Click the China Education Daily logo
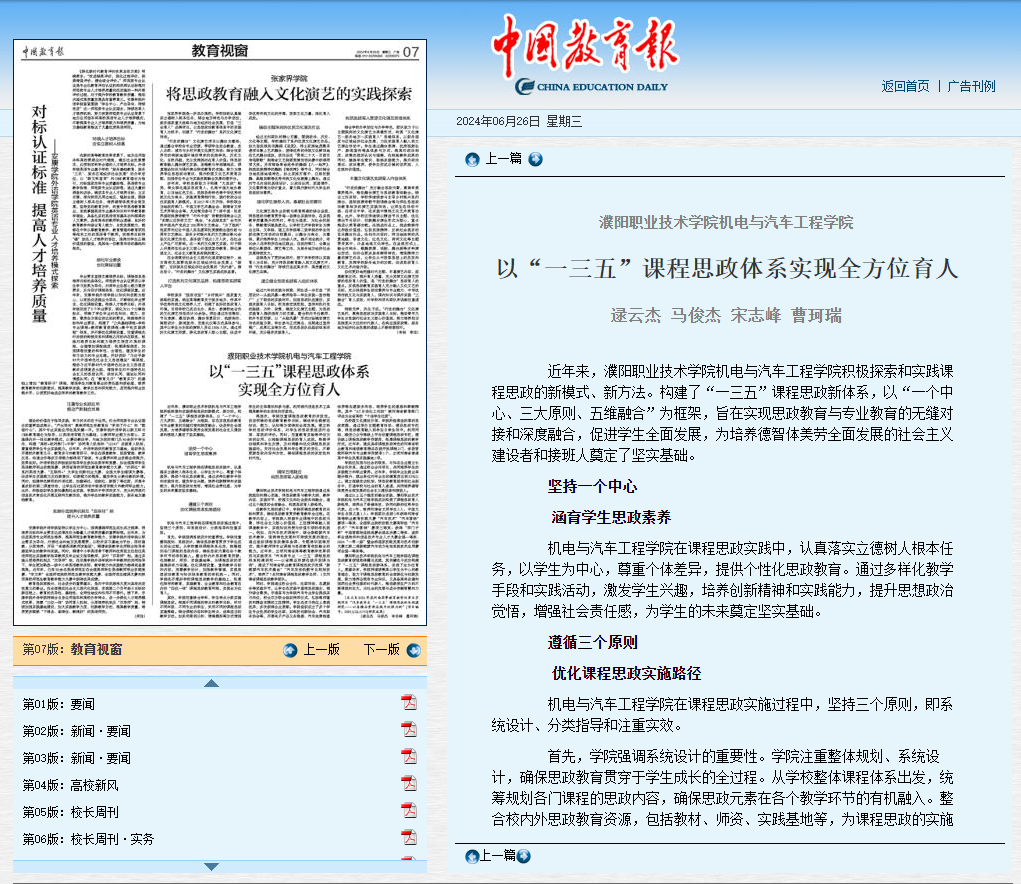 tap(585, 55)
